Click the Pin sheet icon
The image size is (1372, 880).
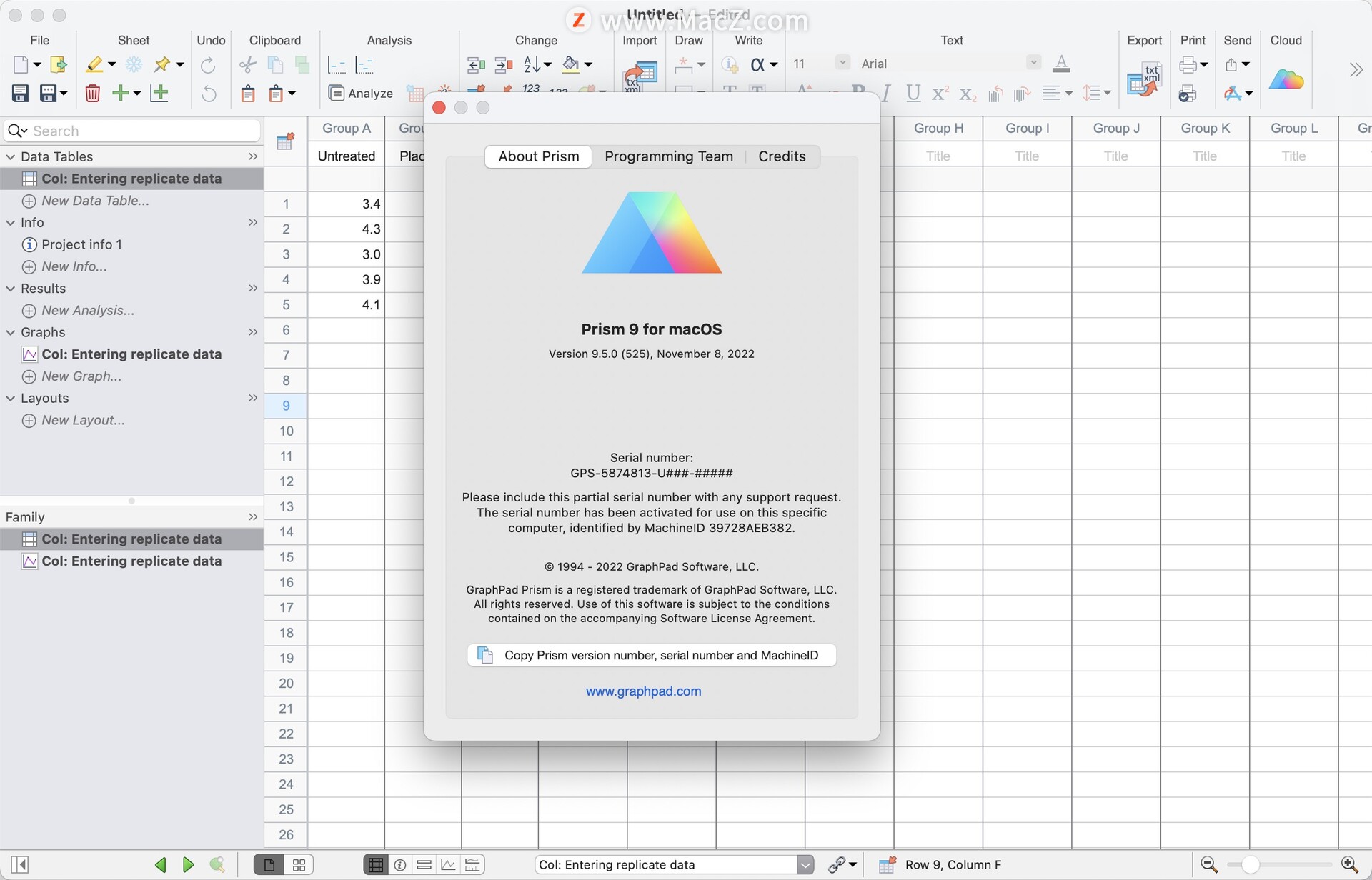pyautogui.click(x=162, y=64)
